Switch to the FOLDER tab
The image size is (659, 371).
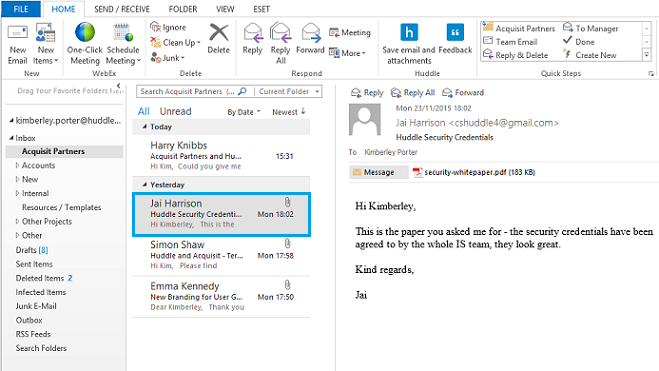(x=183, y=9)
